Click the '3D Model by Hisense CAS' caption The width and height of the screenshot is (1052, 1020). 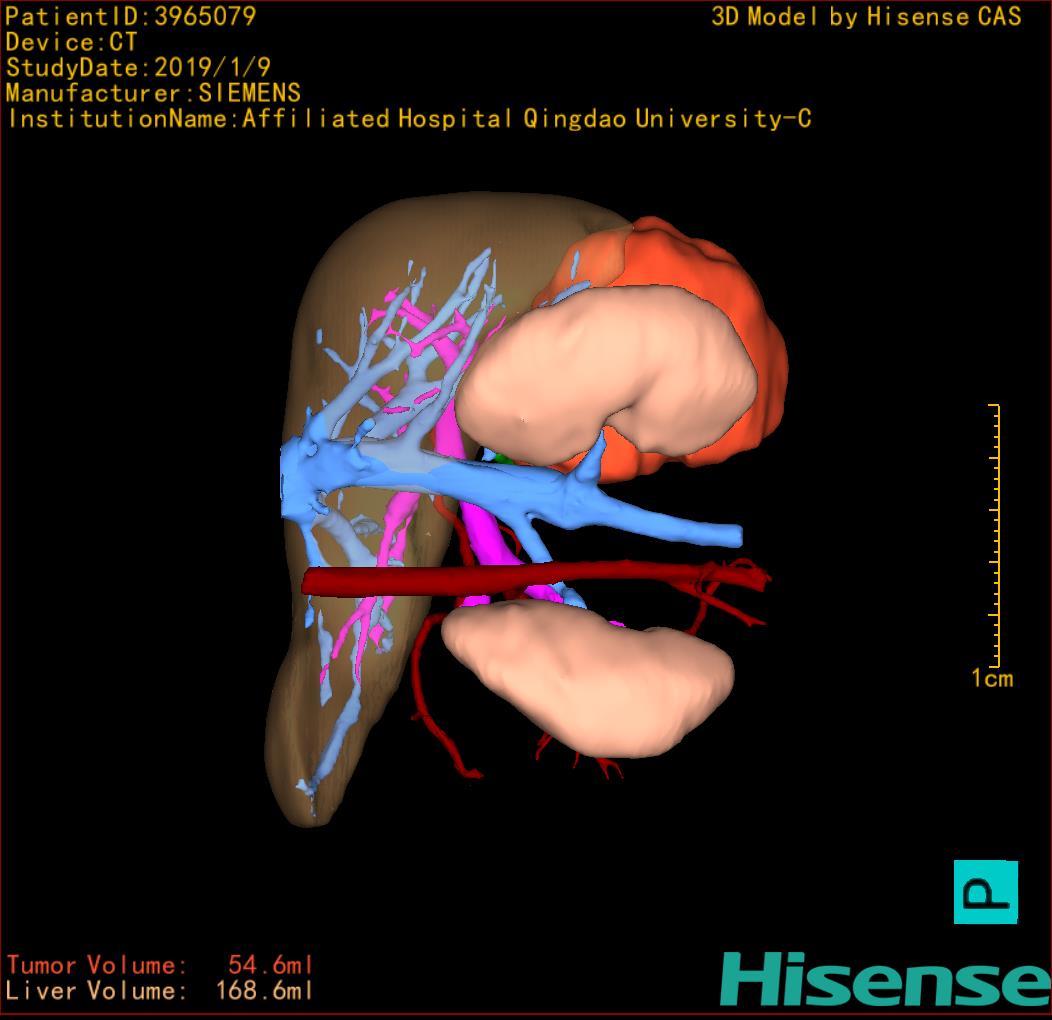click(x=866, y=16)
